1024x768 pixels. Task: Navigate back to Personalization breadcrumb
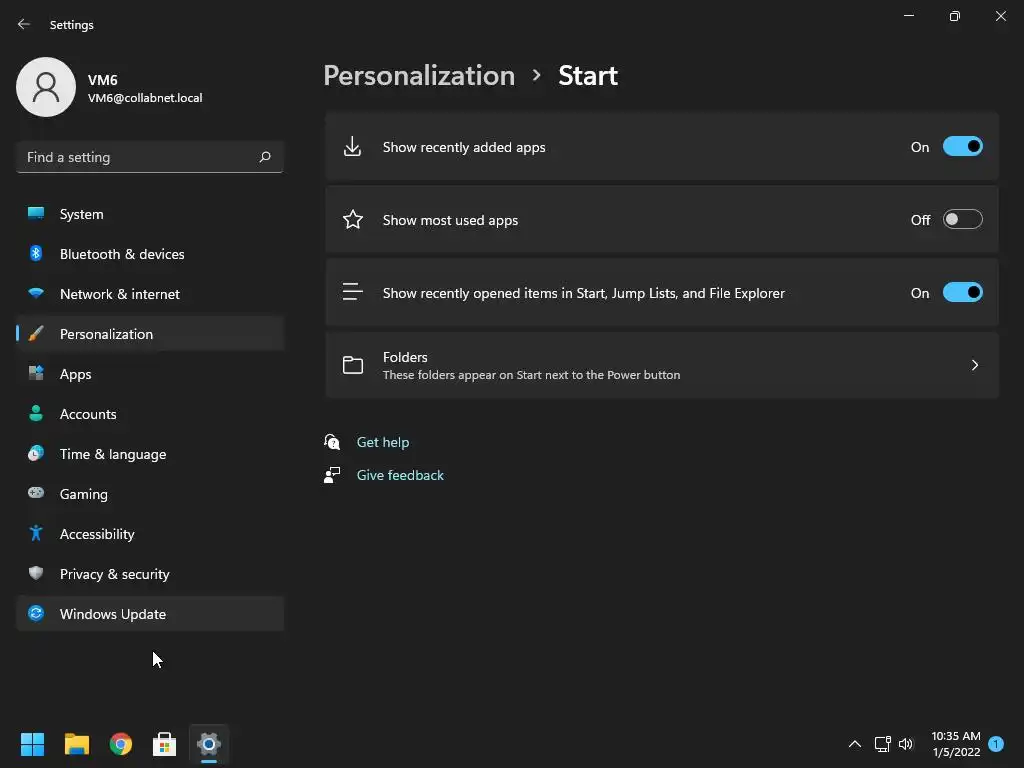[419, 76]
